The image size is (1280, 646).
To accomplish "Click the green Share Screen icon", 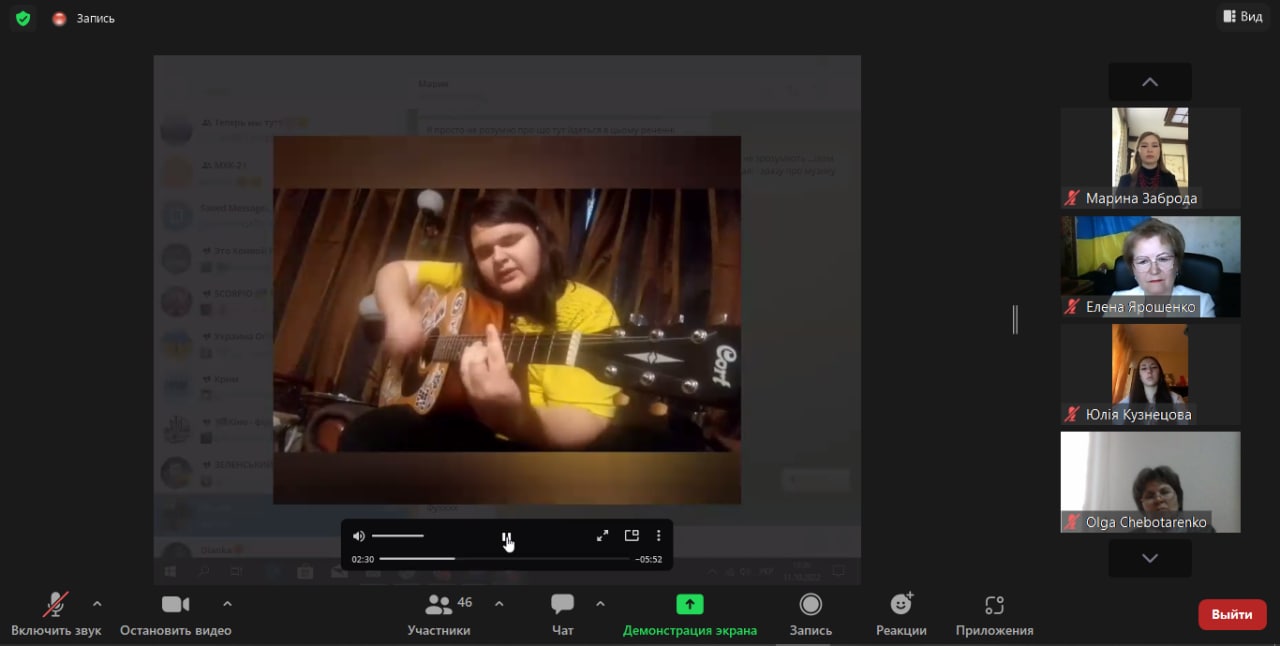I will pyautogui.click(x=689, y=604).
